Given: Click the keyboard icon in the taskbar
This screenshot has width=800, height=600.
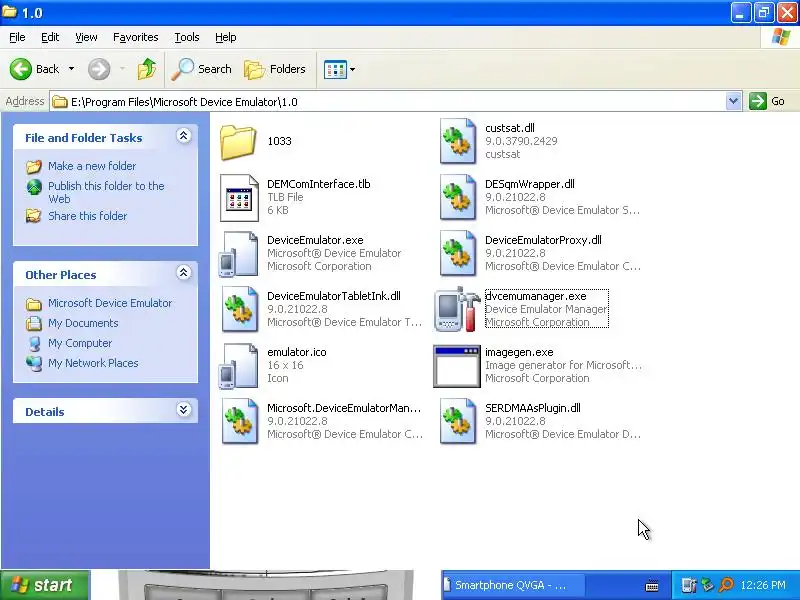Looking at the screenshot, I should click(x=652, y=586).
